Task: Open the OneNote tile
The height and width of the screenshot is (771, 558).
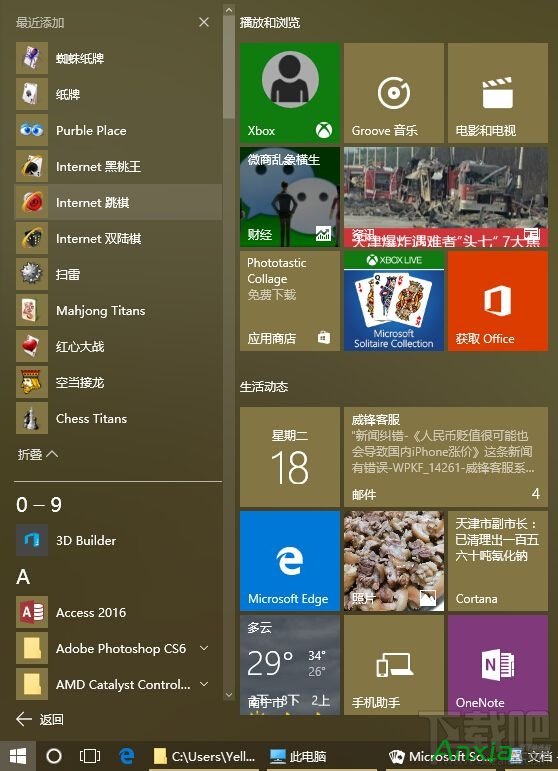Action: [x=498, y=665]
